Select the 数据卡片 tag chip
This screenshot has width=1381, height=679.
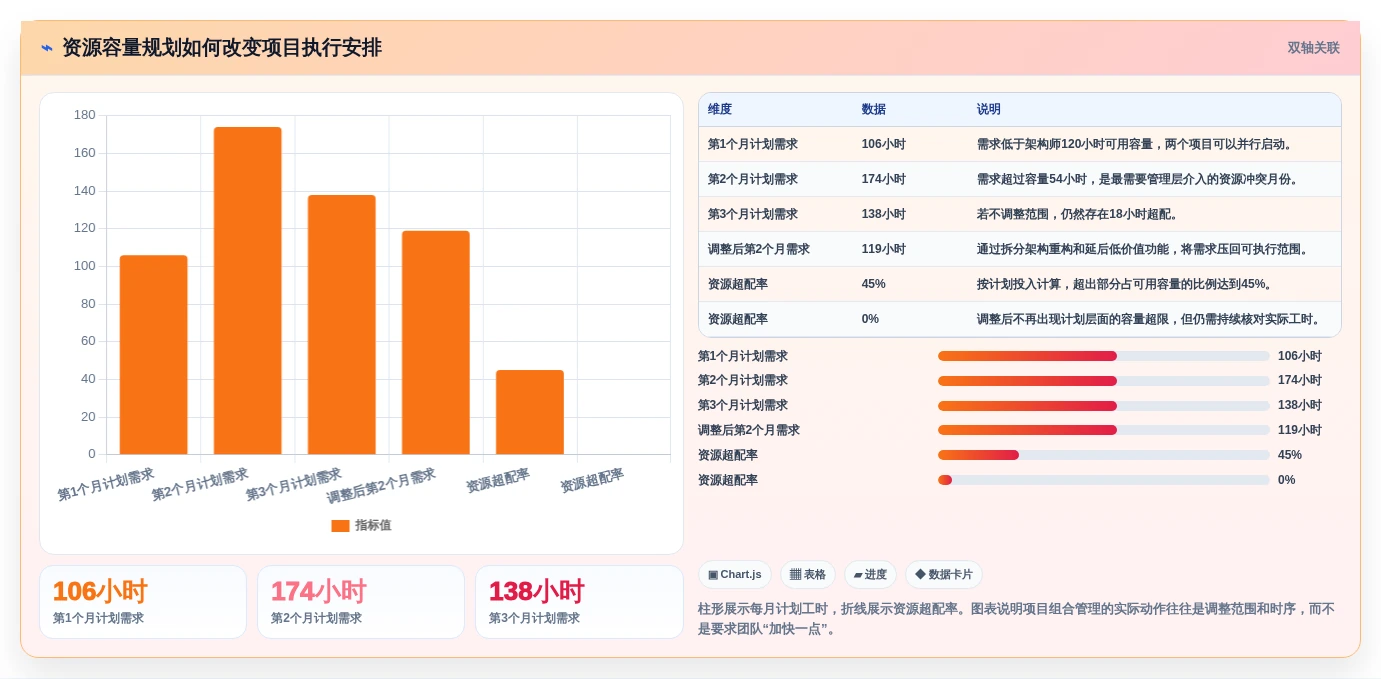(x=944, y=574)
